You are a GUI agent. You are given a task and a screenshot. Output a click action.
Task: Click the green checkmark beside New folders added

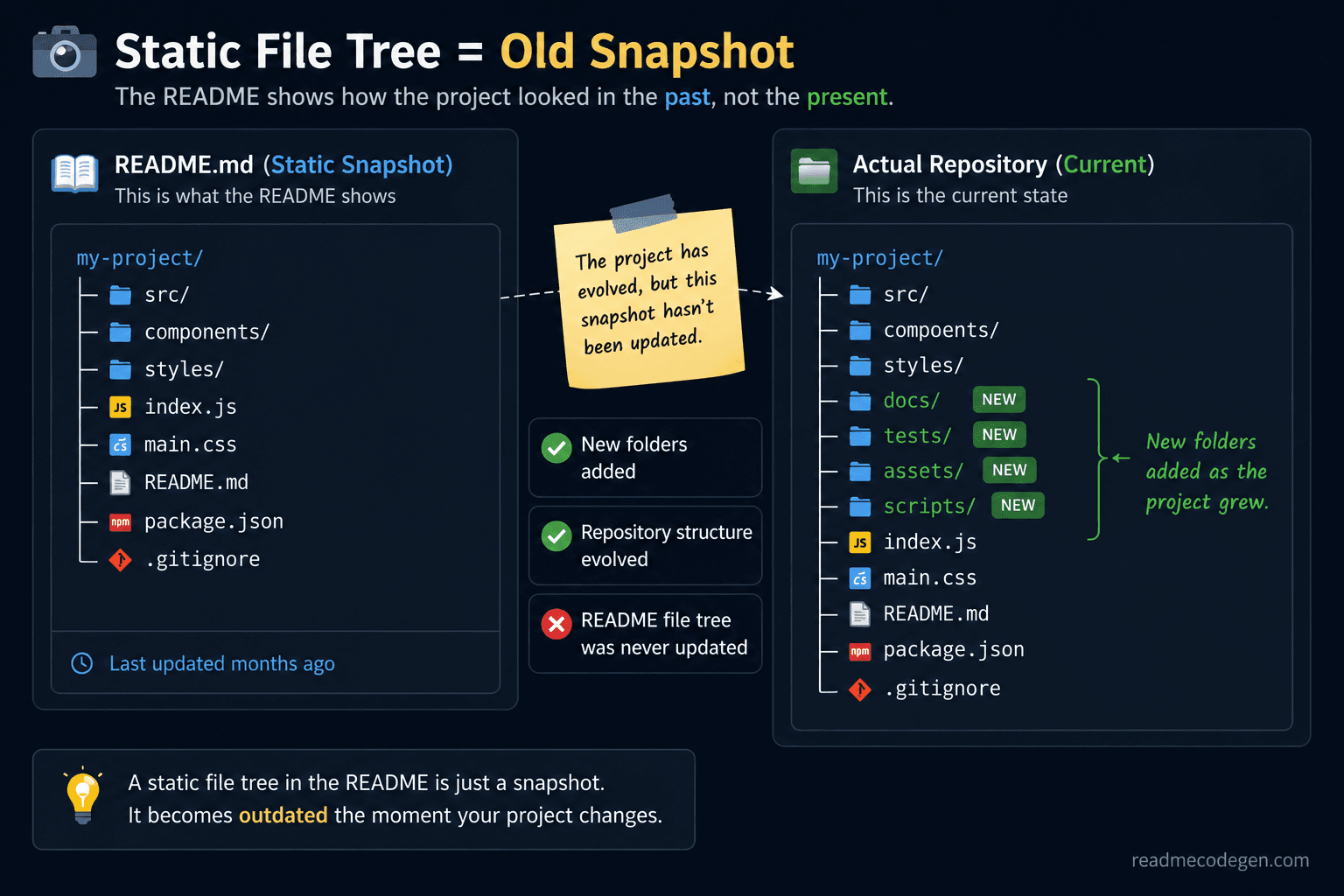[x=556, y=448]
